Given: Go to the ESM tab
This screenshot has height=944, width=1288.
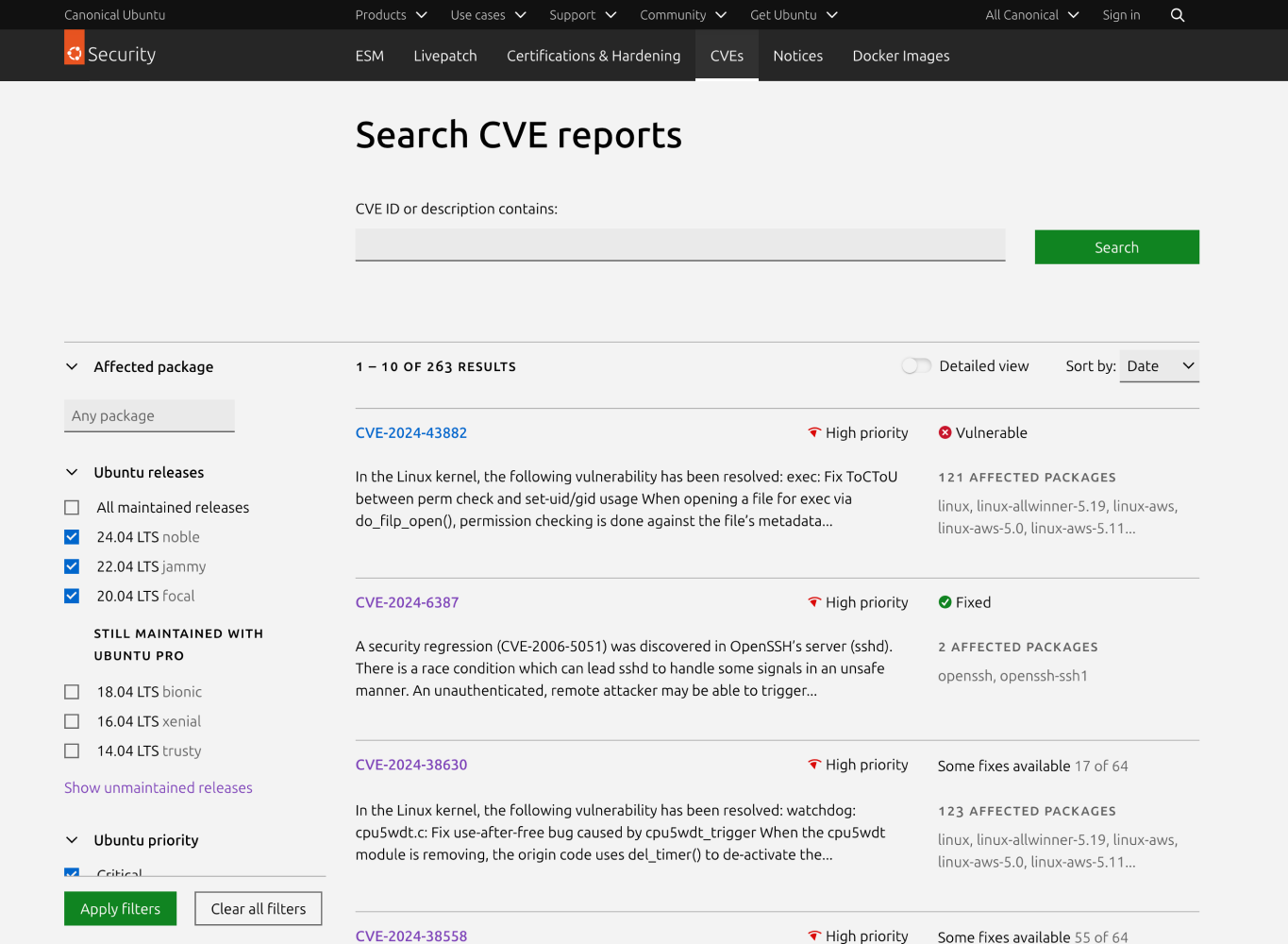Looking at the screenshot, I should point(370,56).
